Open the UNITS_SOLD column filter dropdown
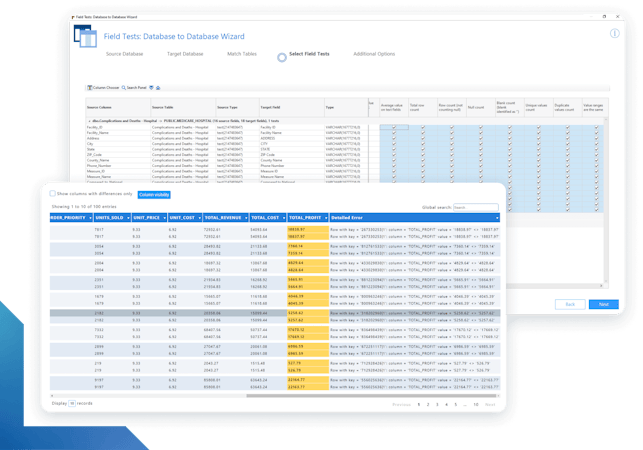Viewport: 643px width, 450px height. 128,218
